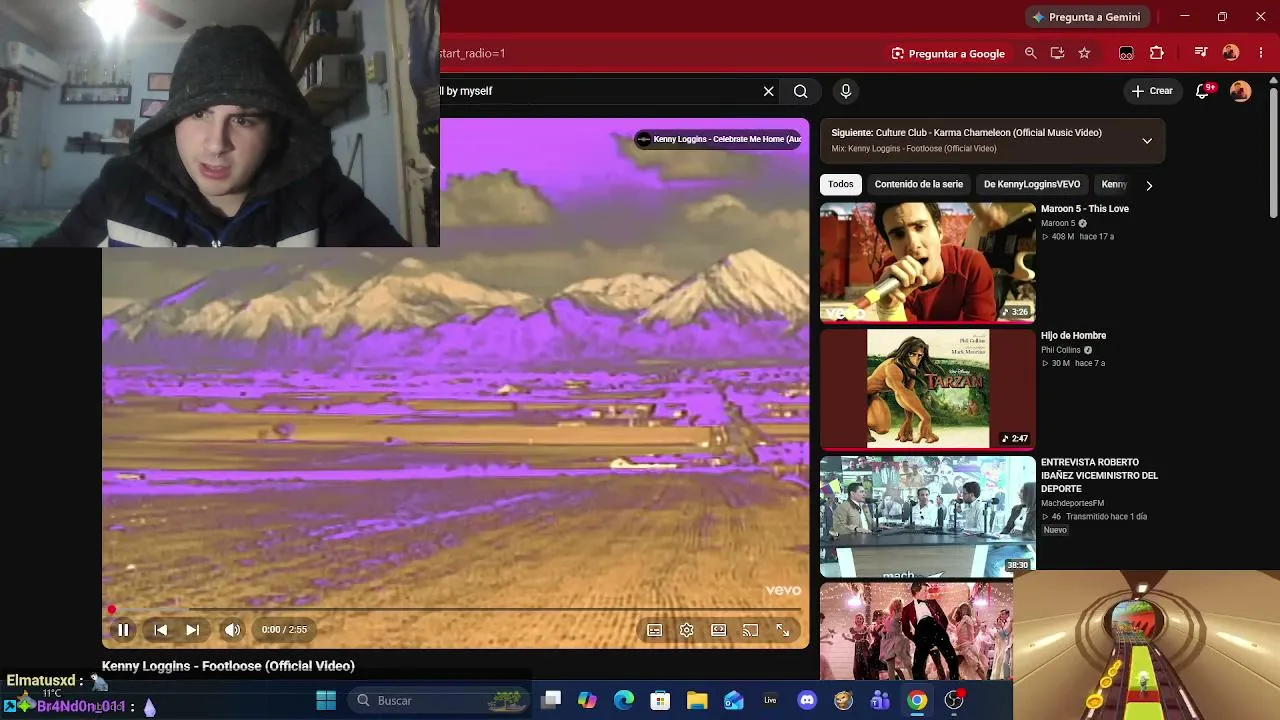This screenshot has height=720, width=1280.
Task: Click the Kenny Loggins Footloose video title
Action: point(228,666)
